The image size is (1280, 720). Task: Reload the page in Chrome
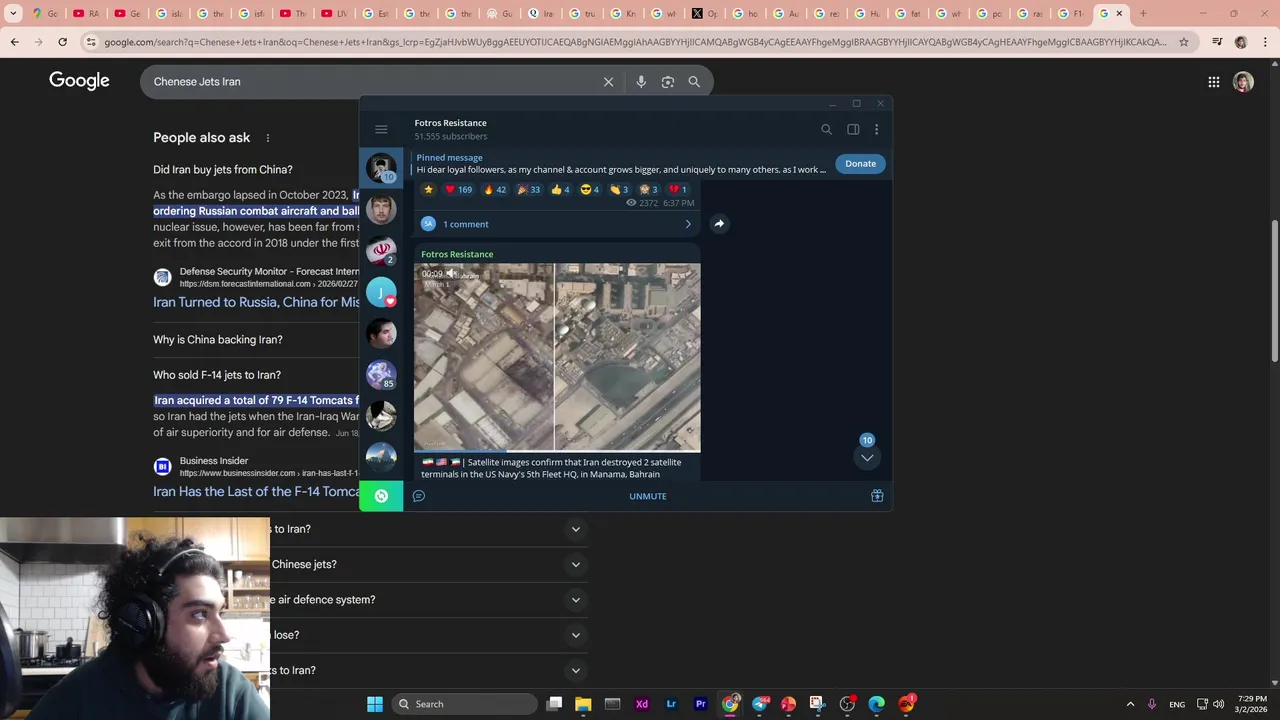pyautogui.click(x=62, y=42)
